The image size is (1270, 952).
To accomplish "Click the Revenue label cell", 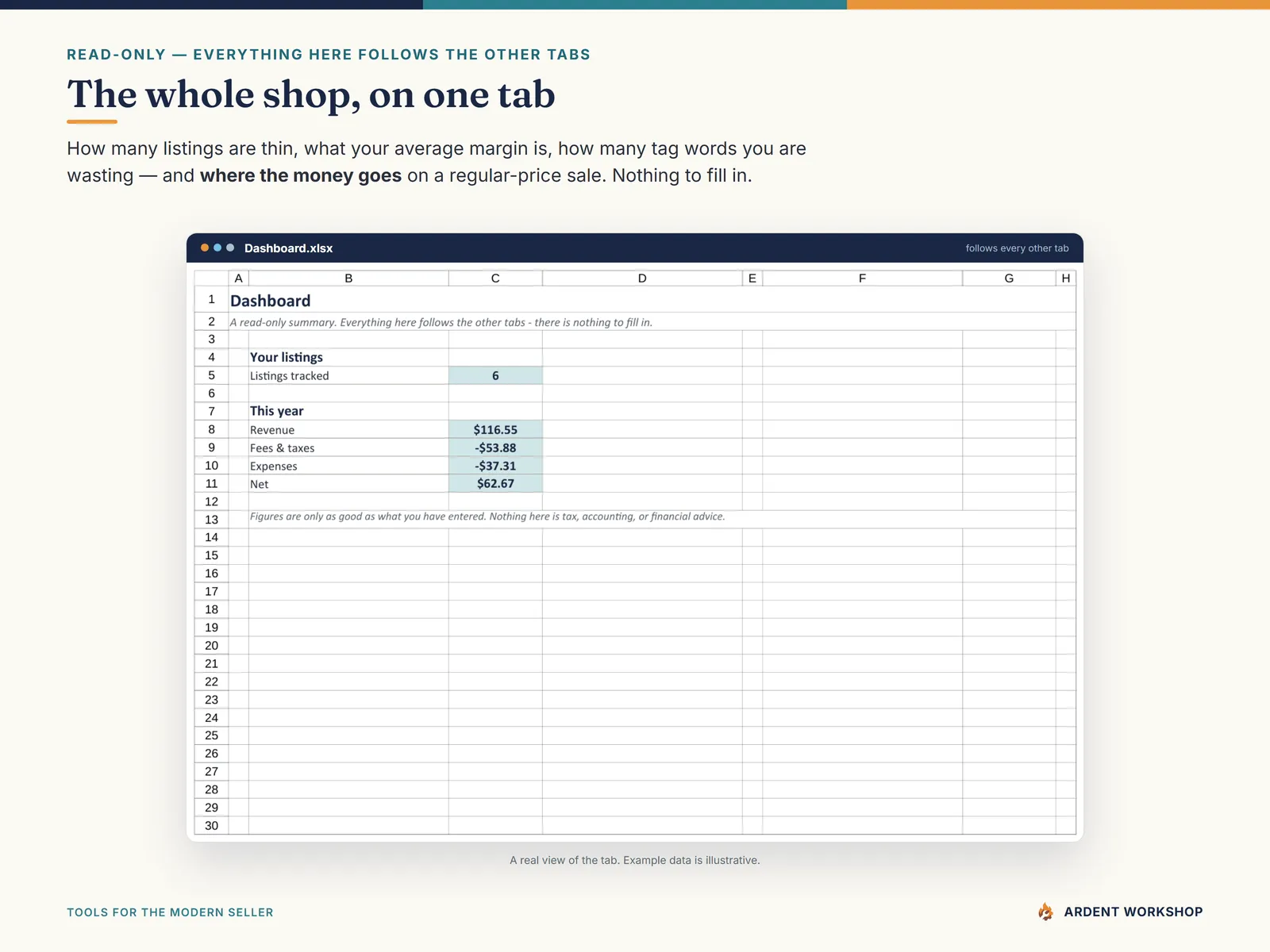I will [x=348, y=429].
